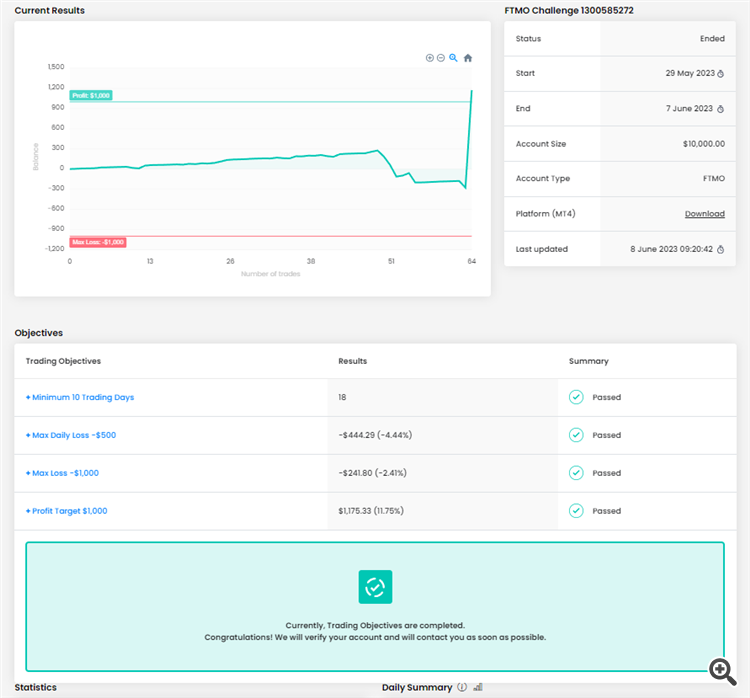Click the bar chart icon next to Daily Summary

478,687
